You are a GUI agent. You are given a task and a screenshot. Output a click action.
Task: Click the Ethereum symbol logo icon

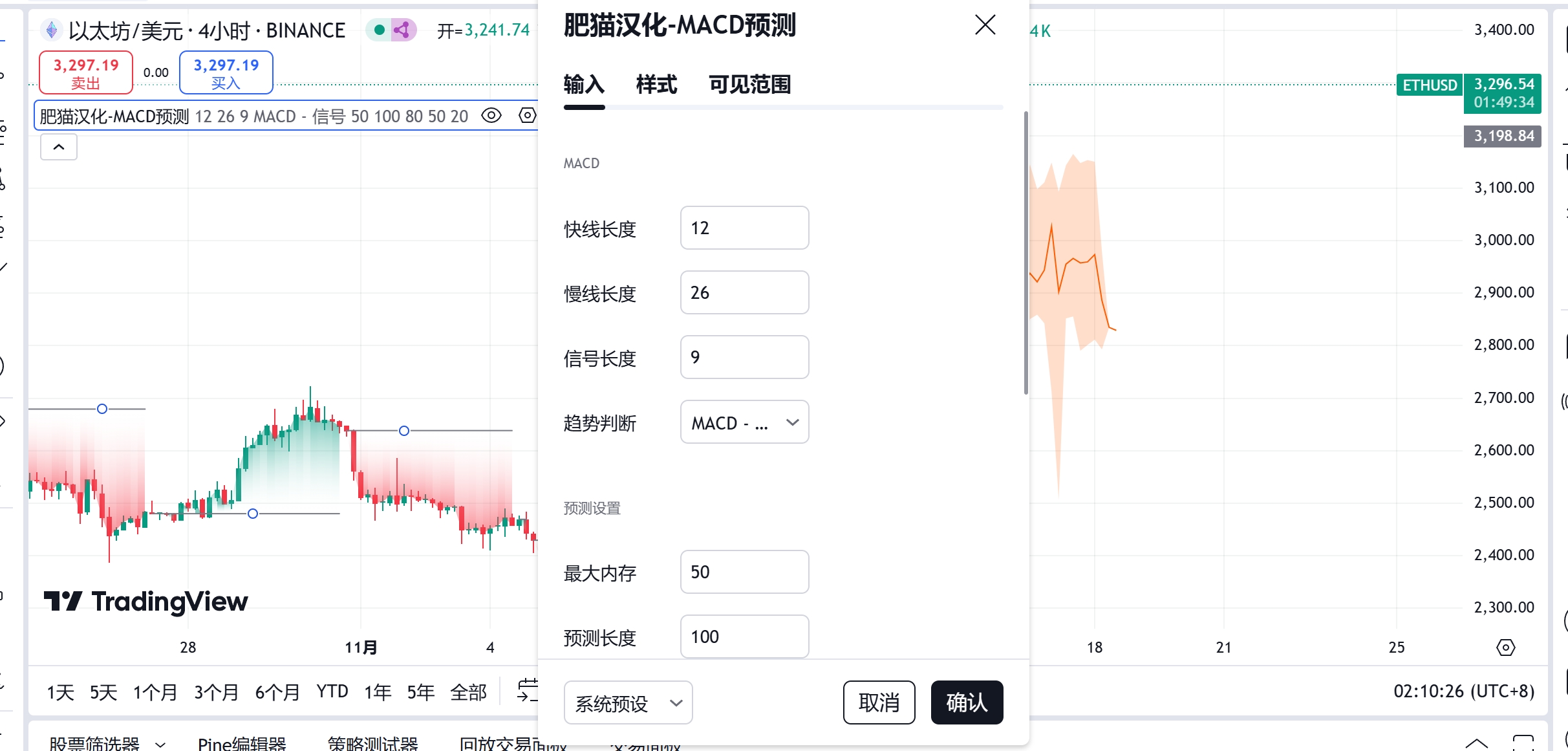(52, 30)
